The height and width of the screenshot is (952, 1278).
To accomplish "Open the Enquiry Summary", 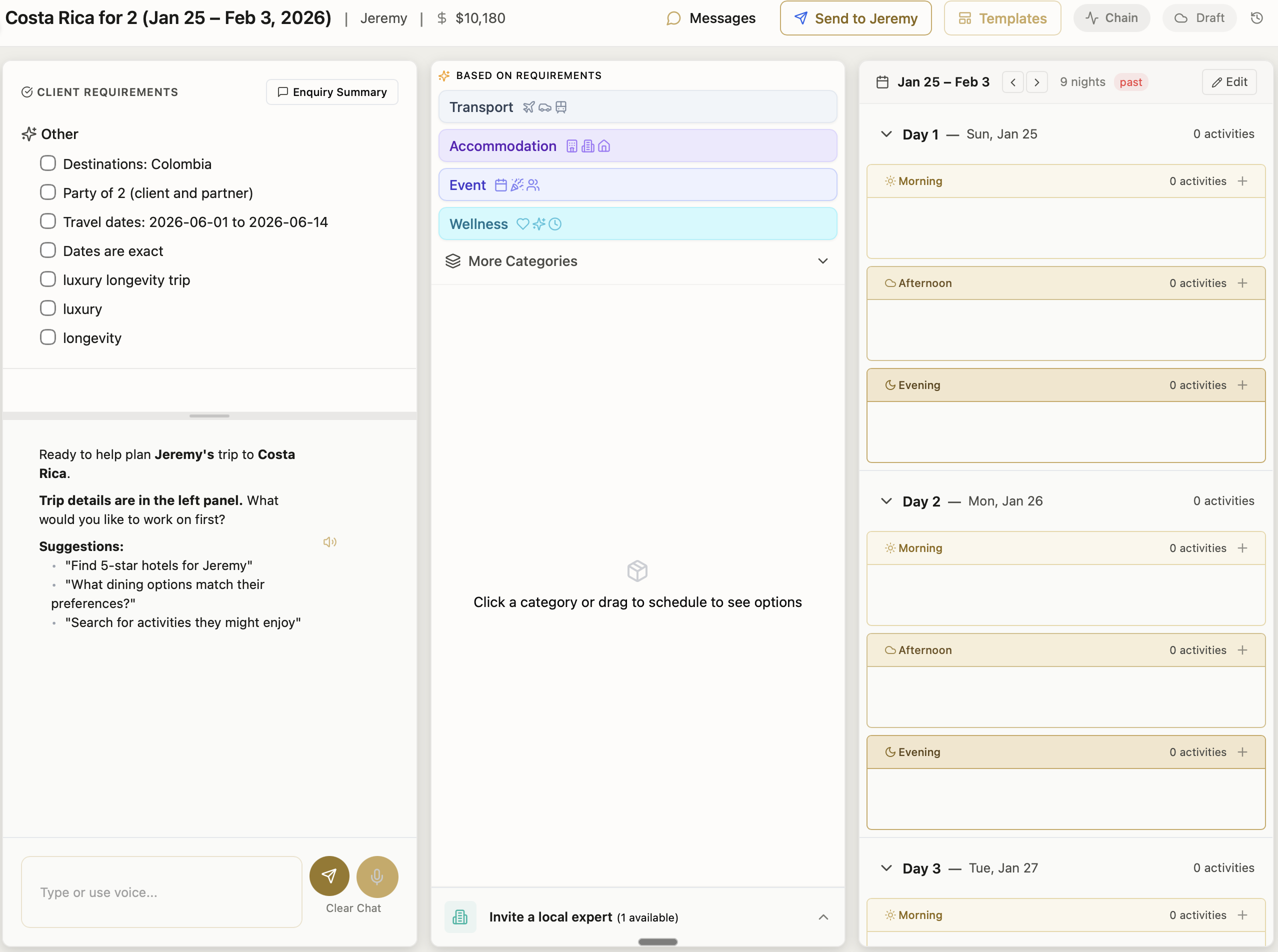I will click(331, 91).
